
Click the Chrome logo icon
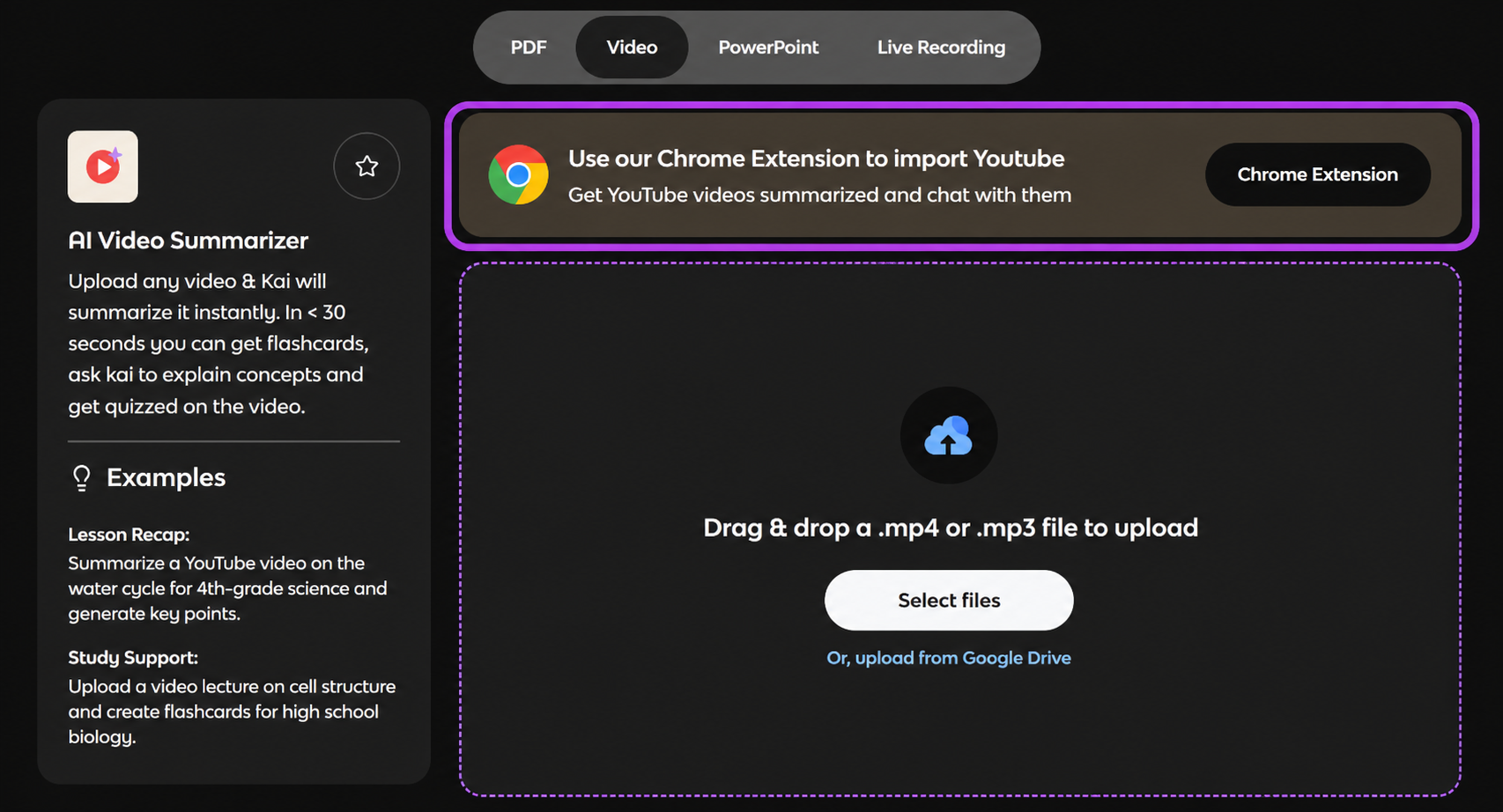coord(518,174)
